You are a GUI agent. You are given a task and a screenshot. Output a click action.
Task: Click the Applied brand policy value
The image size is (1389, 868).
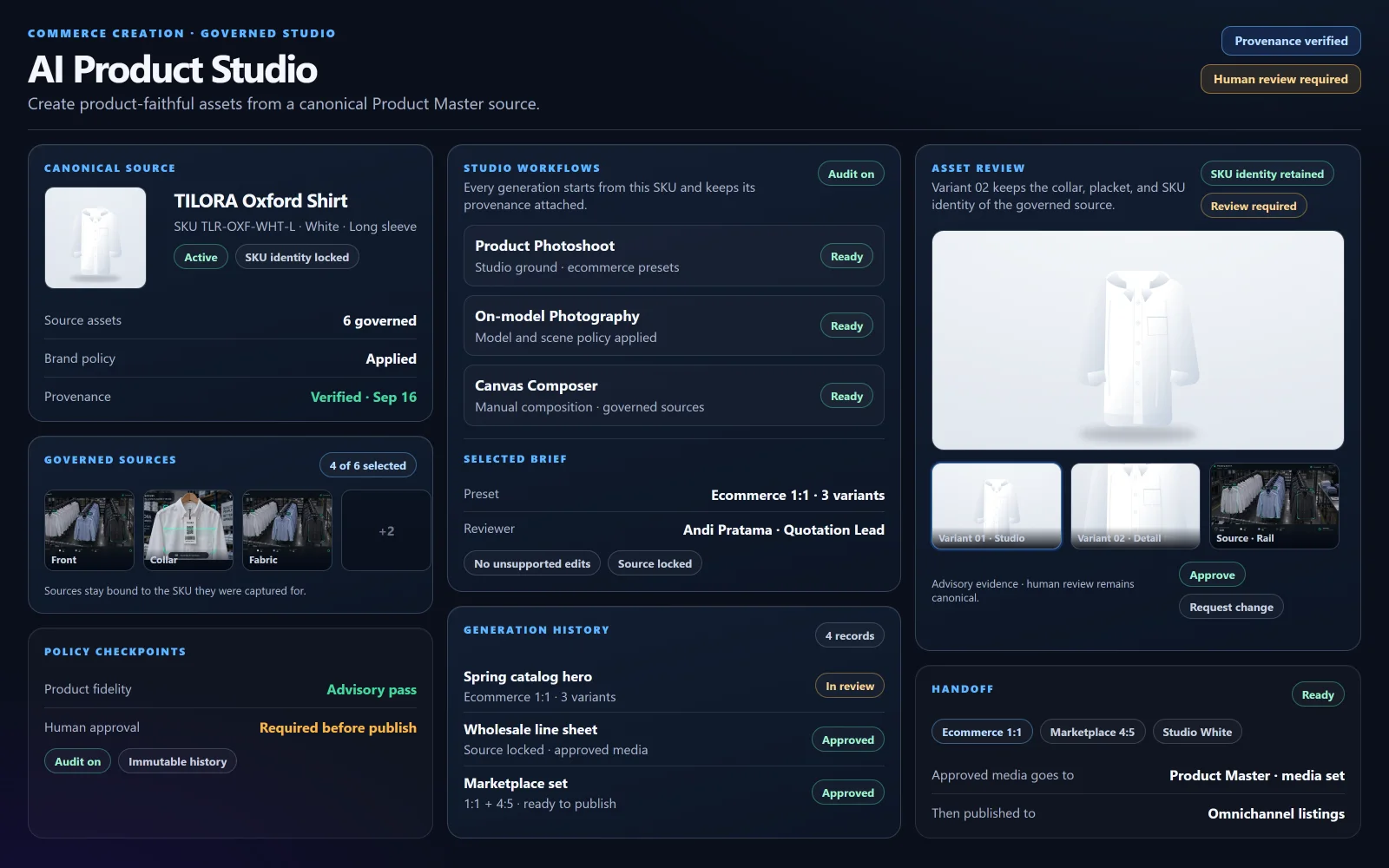coord(391,358)
